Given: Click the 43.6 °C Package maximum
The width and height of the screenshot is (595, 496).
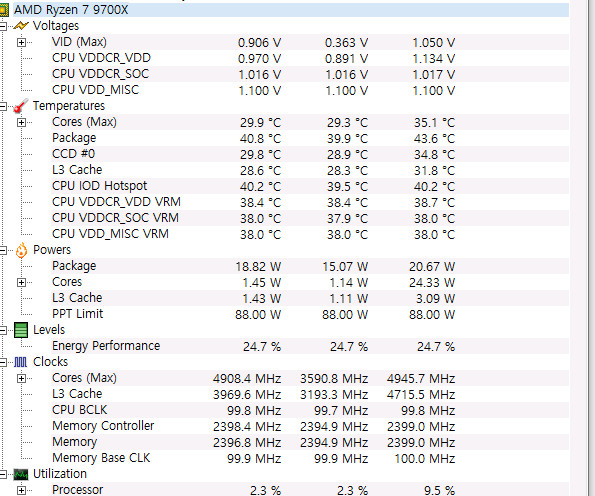Looking at the screenshot, I should 434,139.
